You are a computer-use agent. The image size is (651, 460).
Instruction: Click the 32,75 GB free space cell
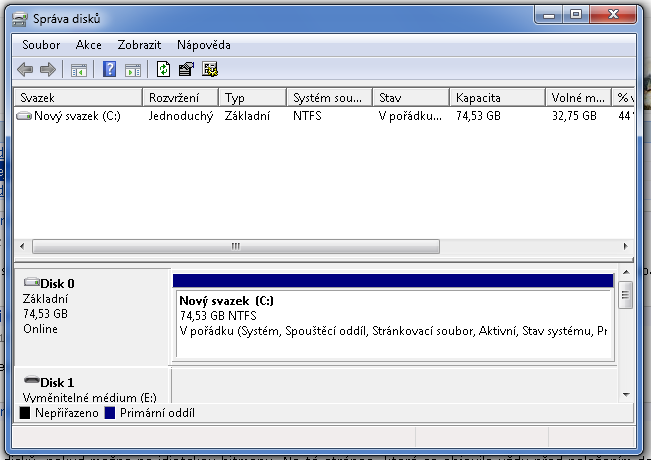574,116
